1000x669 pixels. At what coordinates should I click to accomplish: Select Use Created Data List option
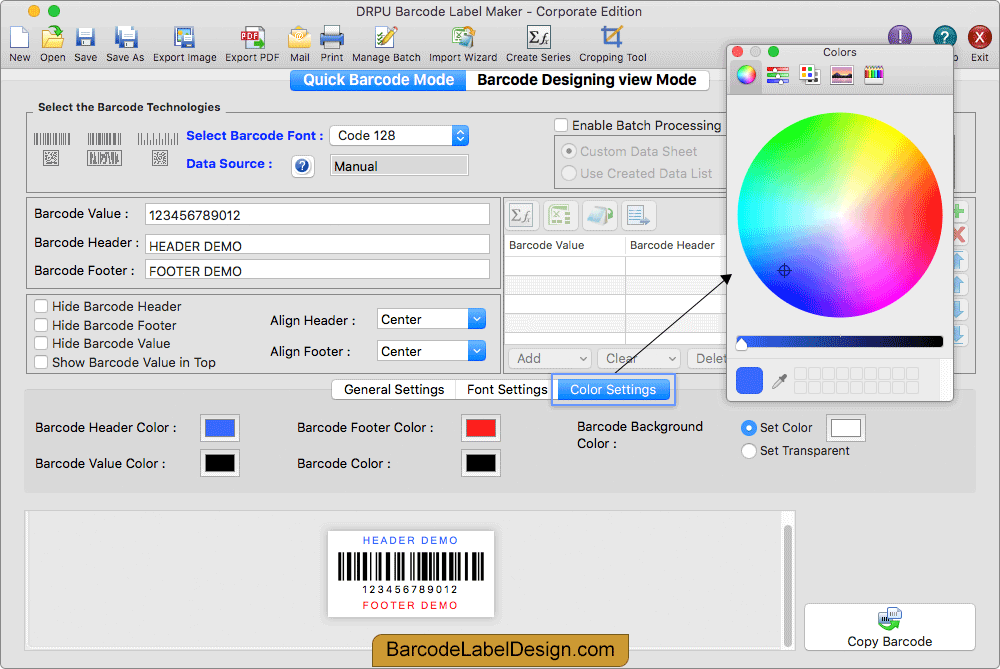[x=569, y=173]
